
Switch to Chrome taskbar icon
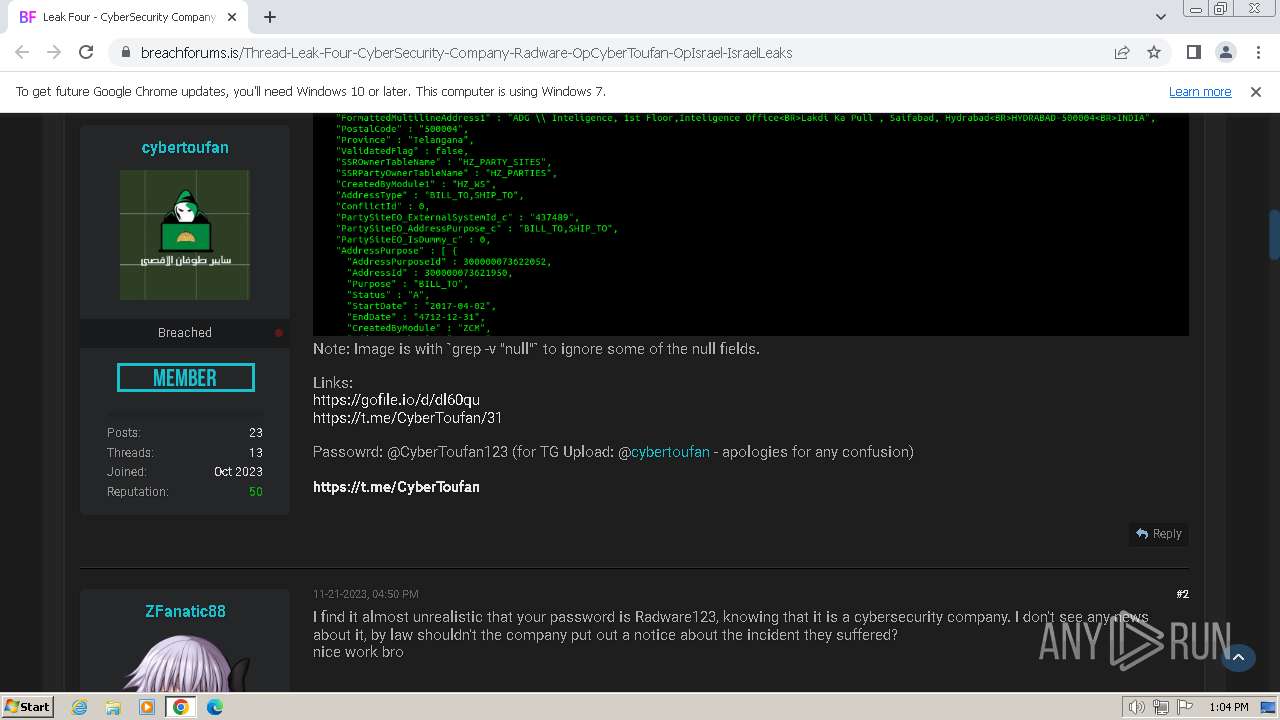pos(181,707)
